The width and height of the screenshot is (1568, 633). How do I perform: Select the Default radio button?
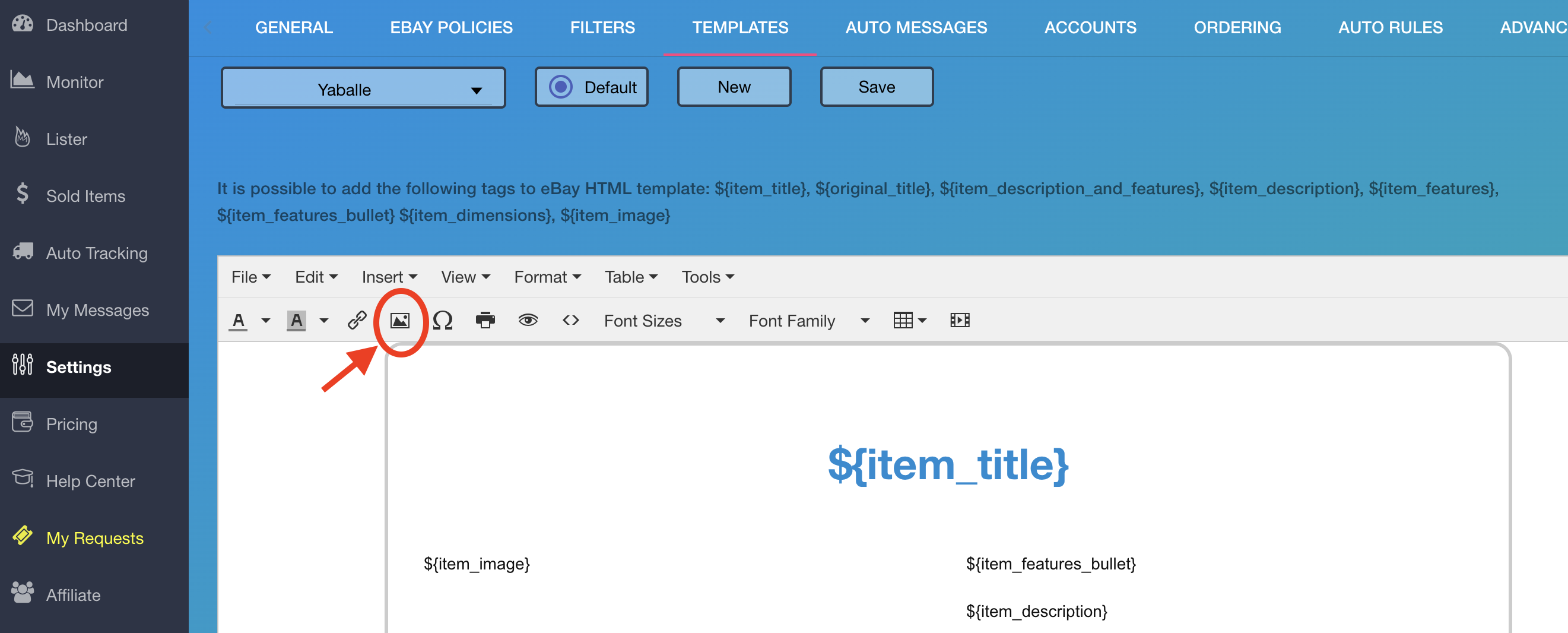[x=561, y=87]
